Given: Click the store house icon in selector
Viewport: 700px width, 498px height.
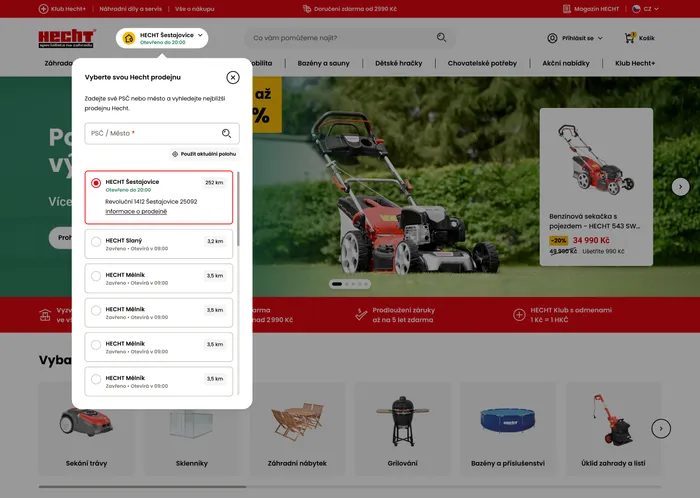Looking at the screenshot, I should [129, 38].
